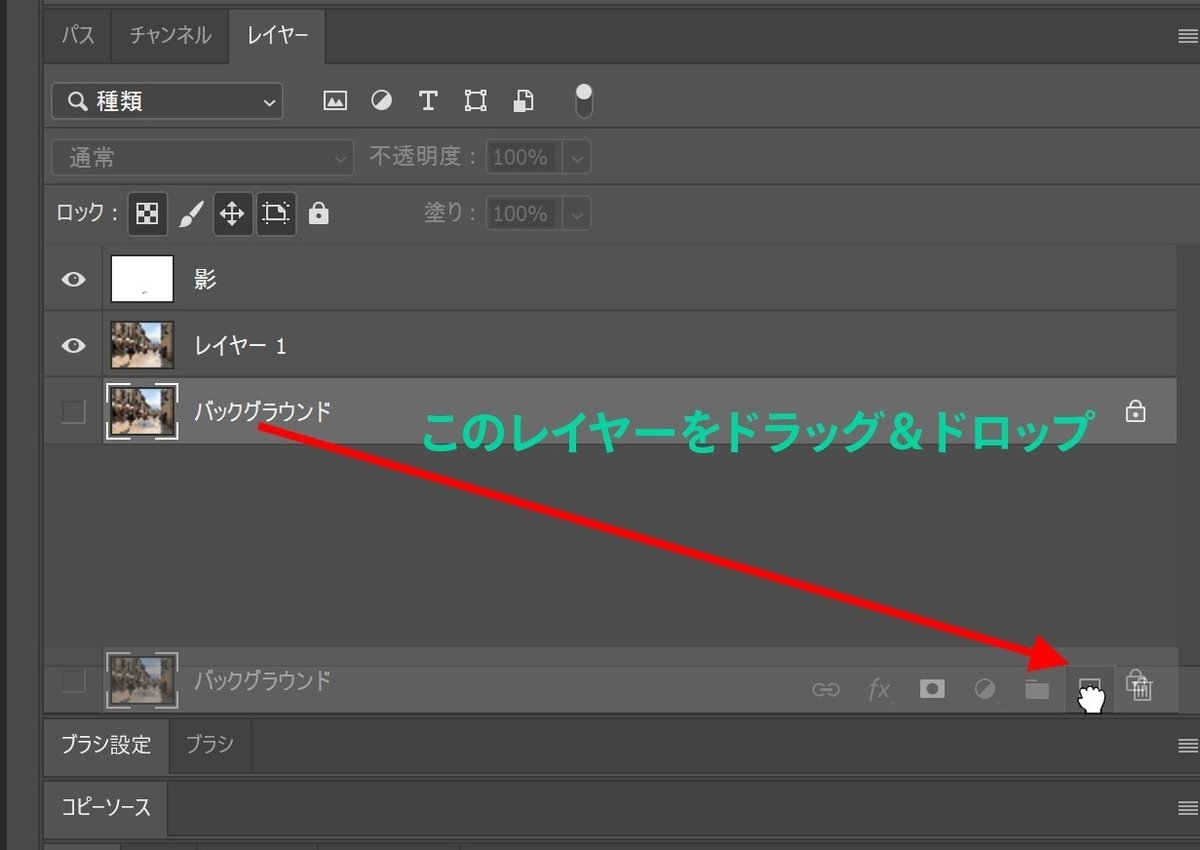The height and width of the screenshot is (850, 1200).
Task: Create a new layer group folder
Action: point(1037,689)
